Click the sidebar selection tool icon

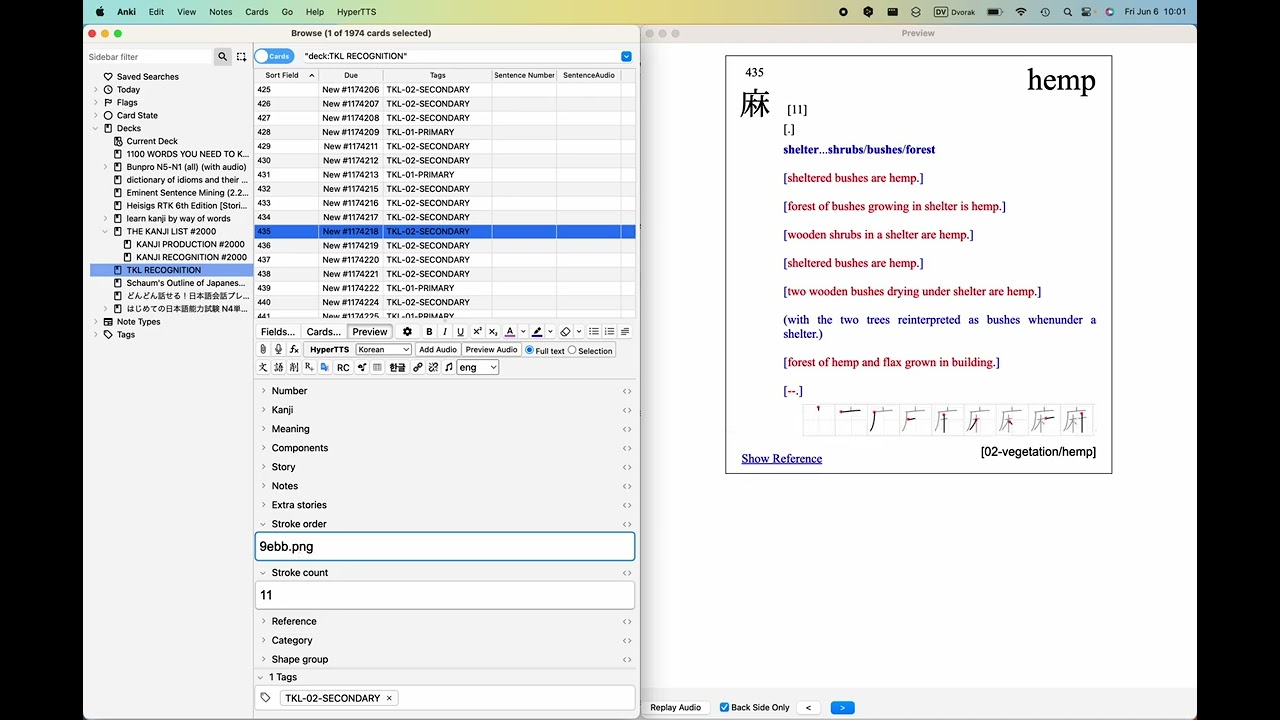(x=241, y=57)
